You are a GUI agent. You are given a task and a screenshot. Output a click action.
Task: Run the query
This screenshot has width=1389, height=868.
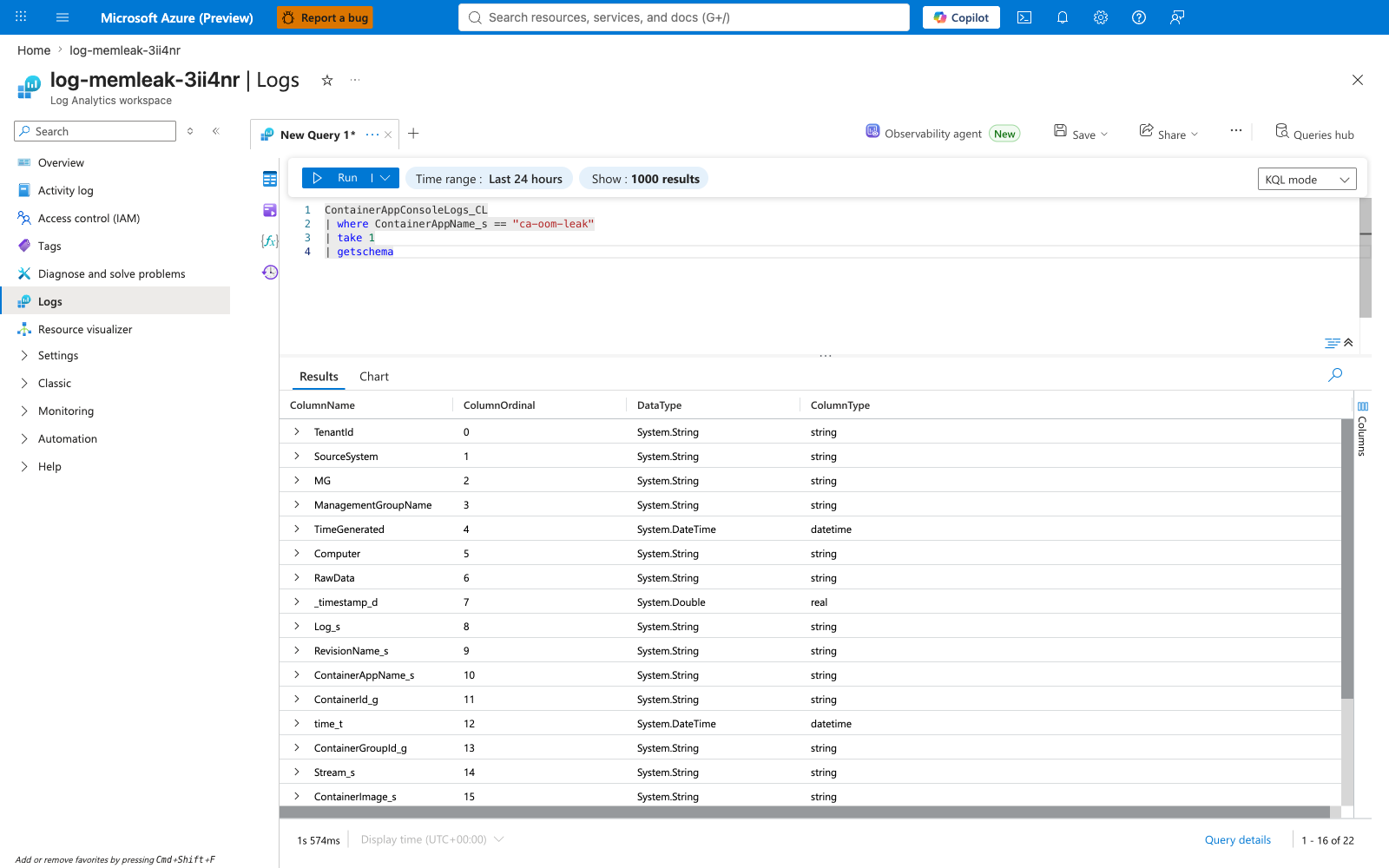click(x=337, y=178)
